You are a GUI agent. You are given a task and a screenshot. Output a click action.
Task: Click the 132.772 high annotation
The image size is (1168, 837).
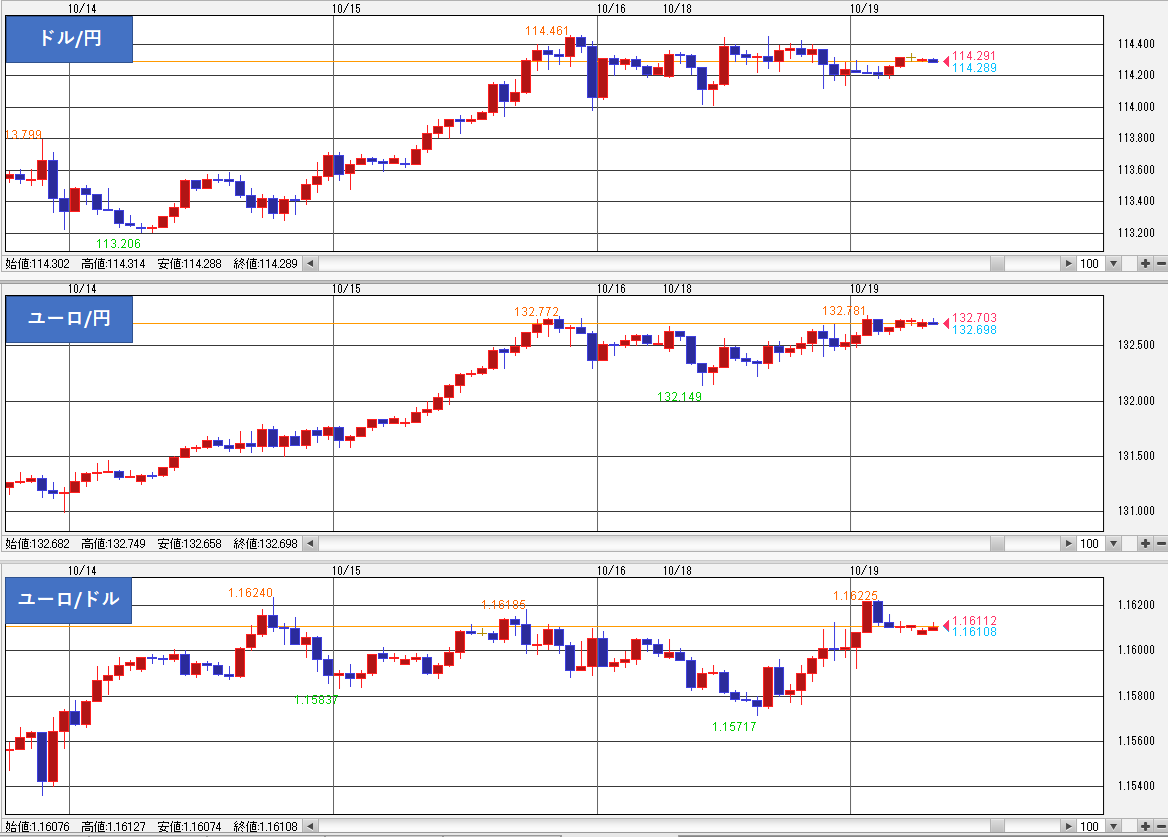(x=536, y=312)
